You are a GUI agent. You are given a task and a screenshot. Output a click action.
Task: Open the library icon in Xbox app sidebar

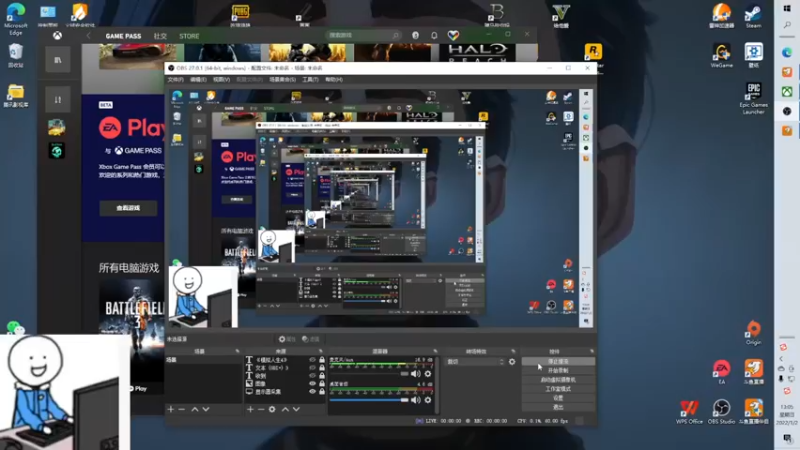(x=58, y=60)
